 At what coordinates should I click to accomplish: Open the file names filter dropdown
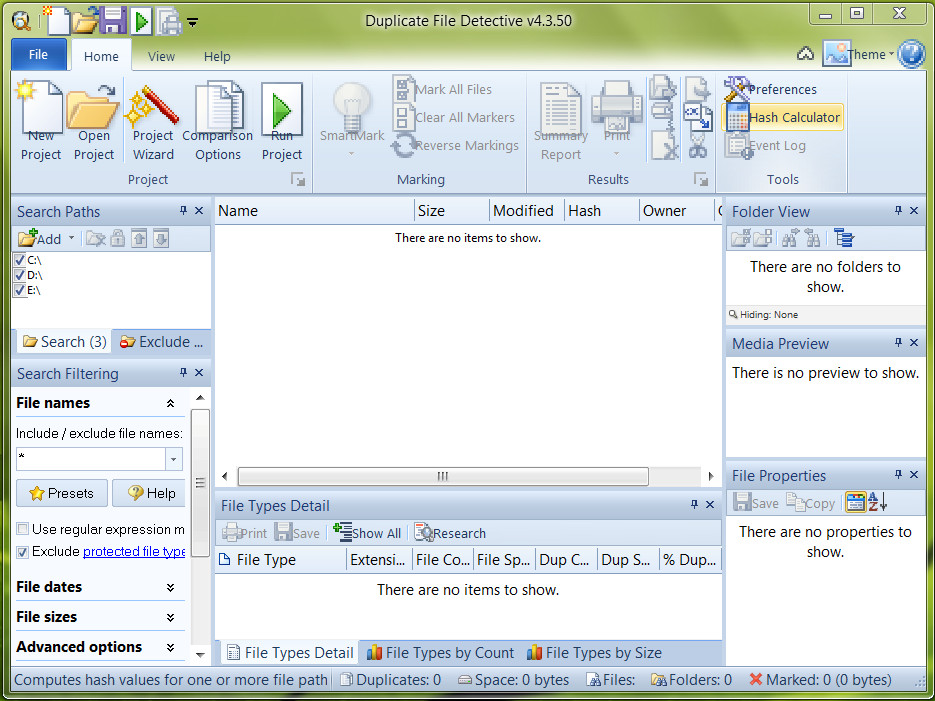coord(174,460)
